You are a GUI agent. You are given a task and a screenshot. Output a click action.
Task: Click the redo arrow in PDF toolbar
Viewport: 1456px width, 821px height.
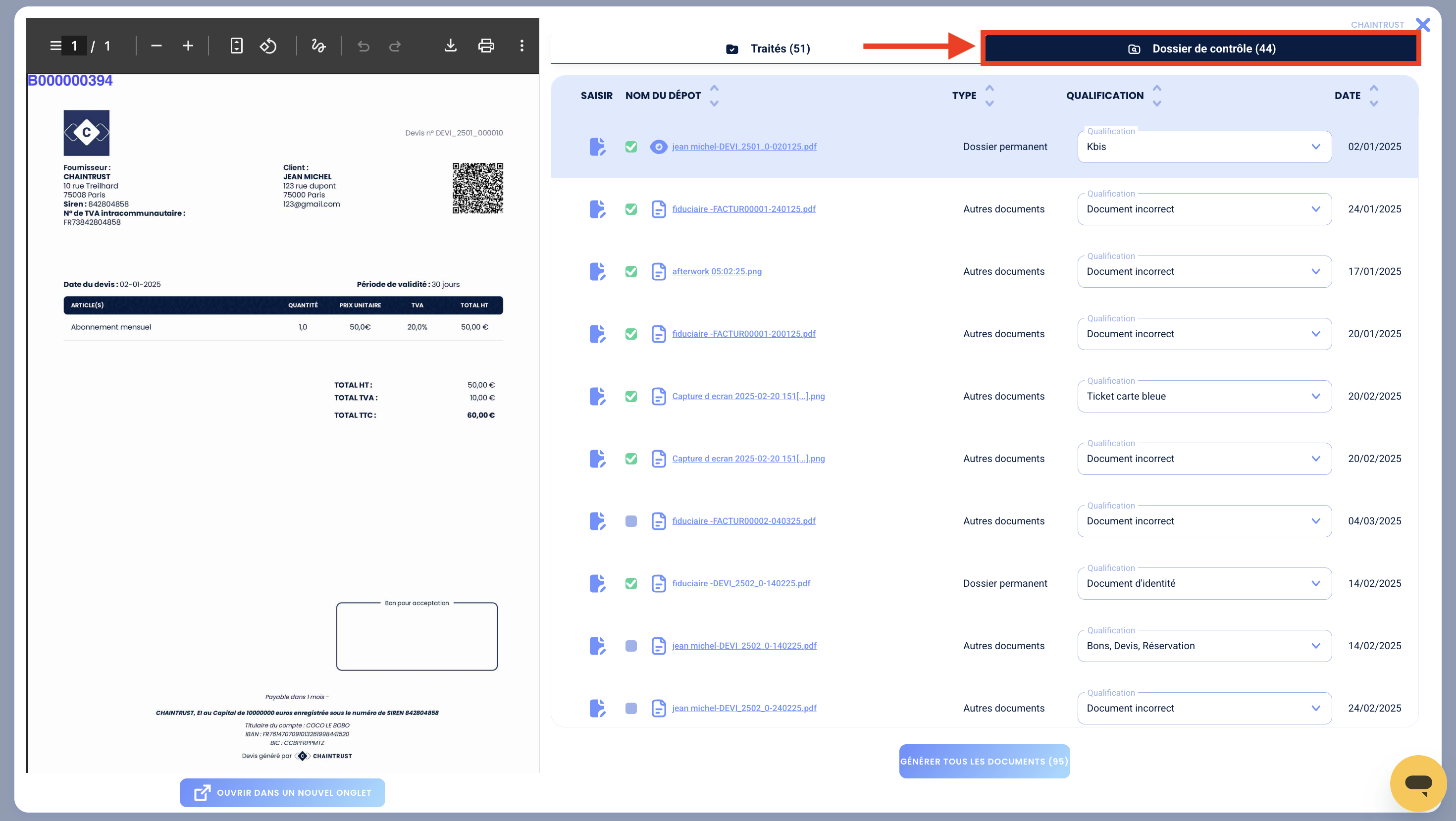click(x=395, y=46)
